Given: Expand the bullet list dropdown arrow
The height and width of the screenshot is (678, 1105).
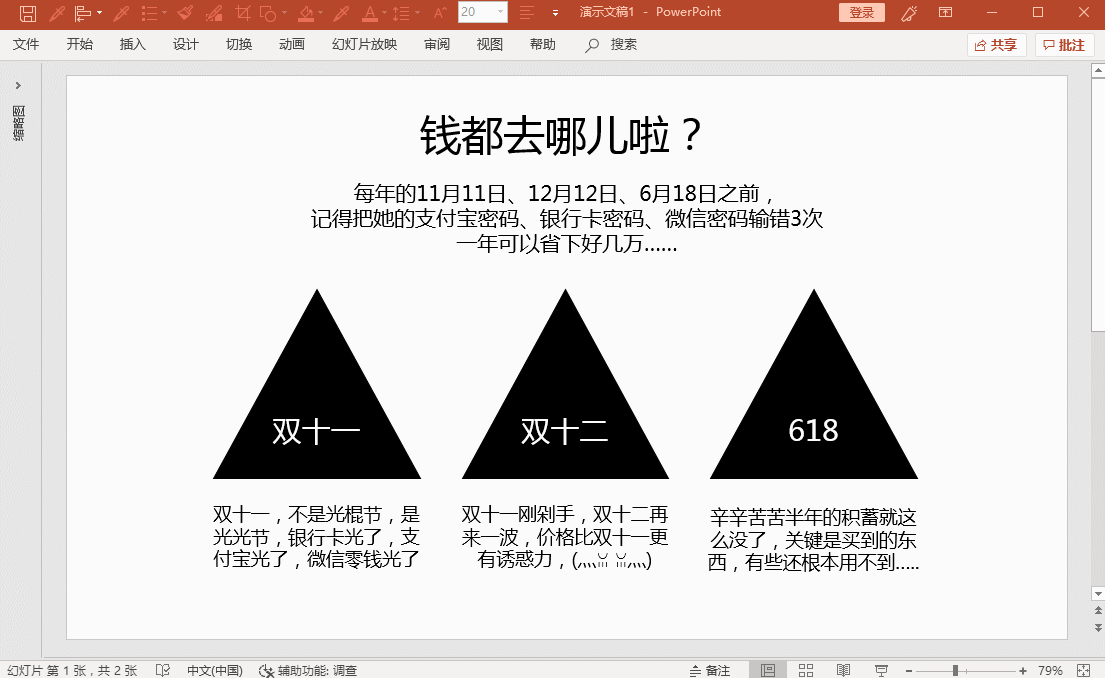Looking at the screenshot, I should (x=164, y=13).
